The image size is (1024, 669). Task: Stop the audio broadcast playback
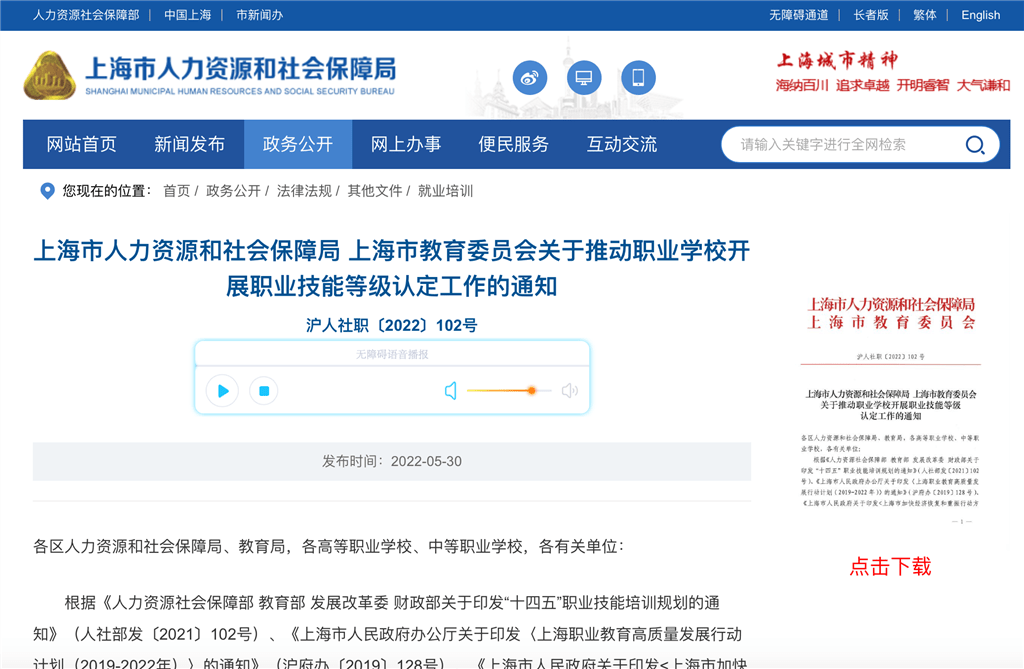click(x=264, y=391)
